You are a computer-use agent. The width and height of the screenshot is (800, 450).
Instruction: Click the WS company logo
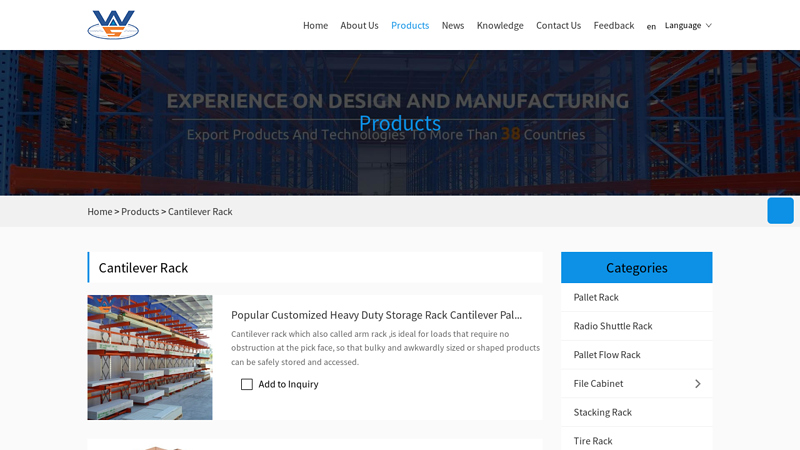[x=113, y=24]
